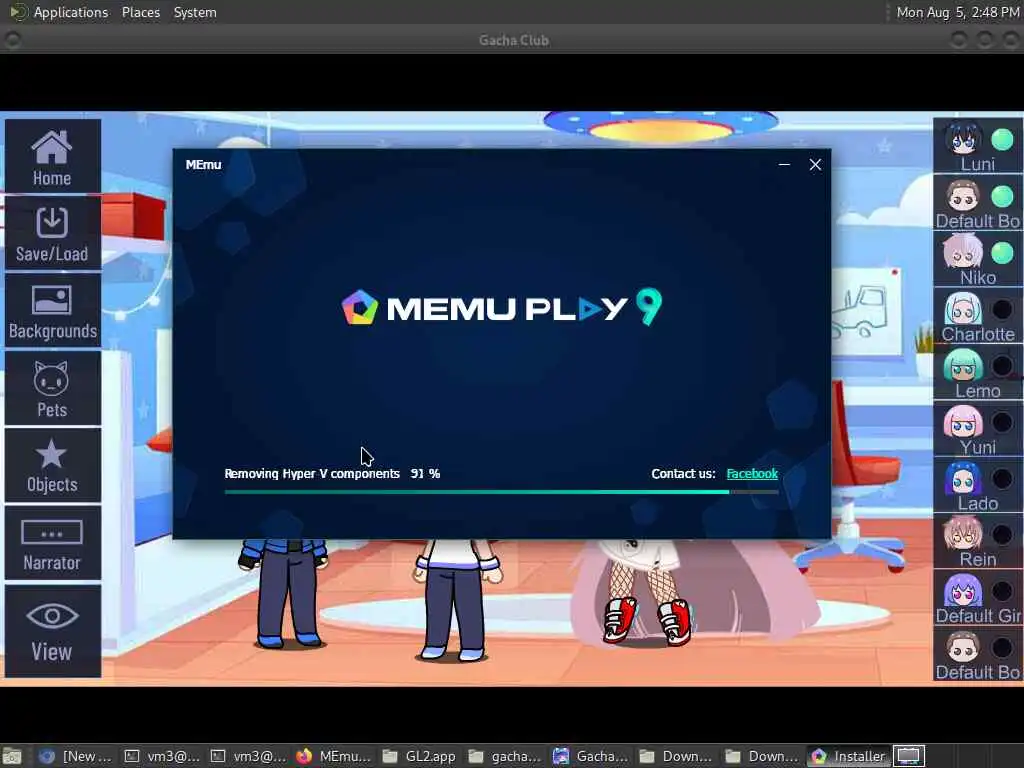The height and width of the screenshot is (768, 1024).
Task: Click the 'Contact us:' label
Action: (x=683, y=473)
